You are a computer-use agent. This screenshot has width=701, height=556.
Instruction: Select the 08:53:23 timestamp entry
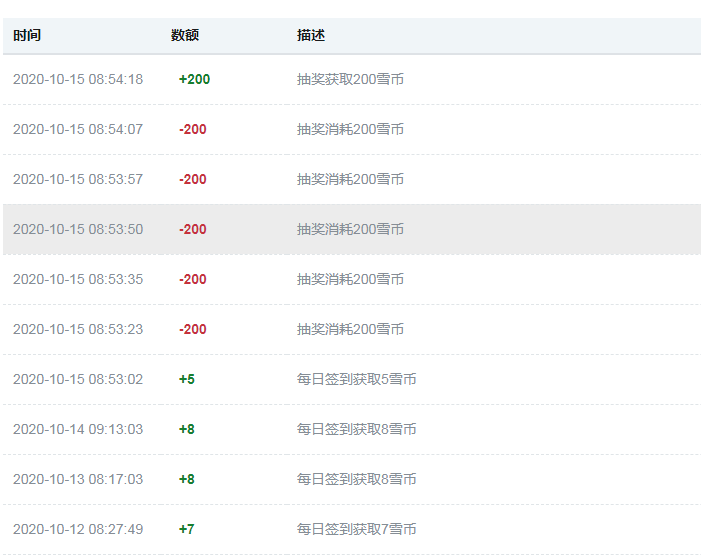click(x=78, y=330)
